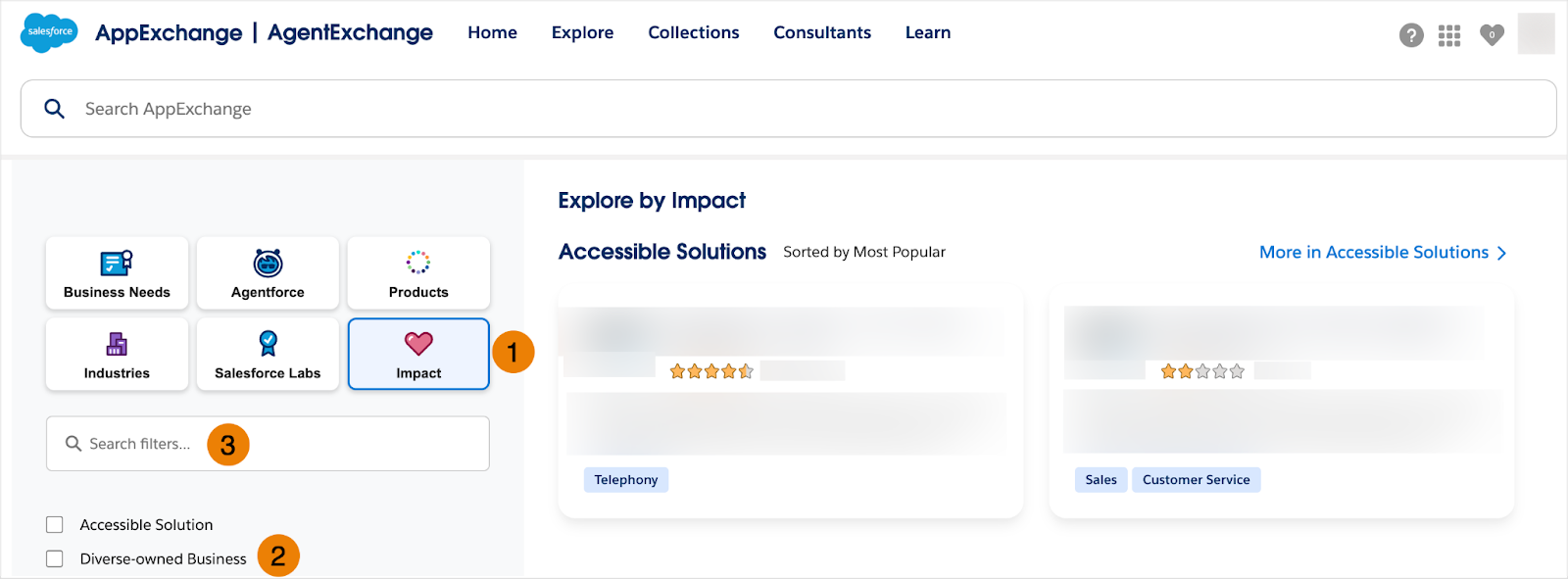
Task: Focus the Search filters input field
Action: [268, 444]
